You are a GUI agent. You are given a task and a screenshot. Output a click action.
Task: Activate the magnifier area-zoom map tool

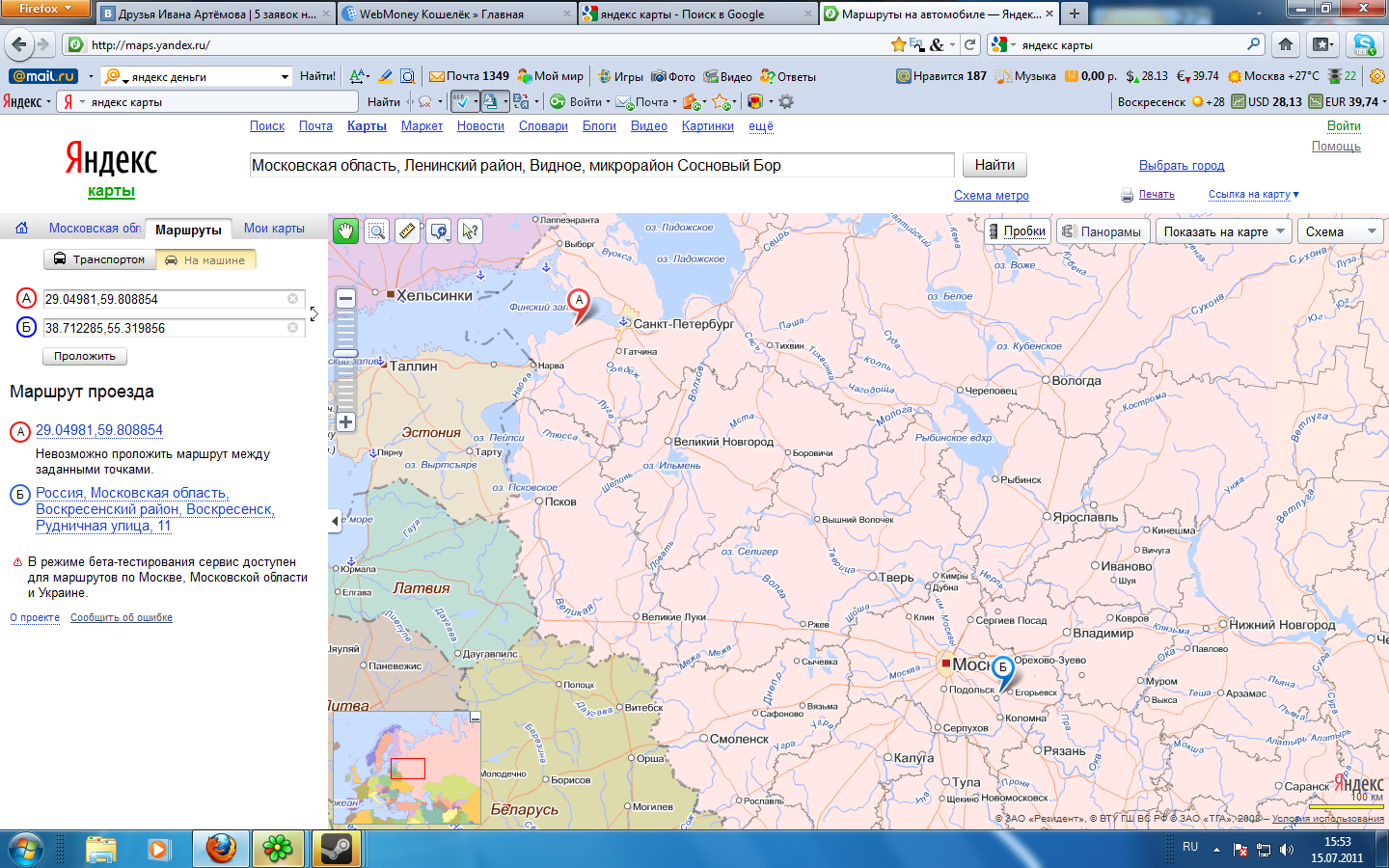coord(377,231)
